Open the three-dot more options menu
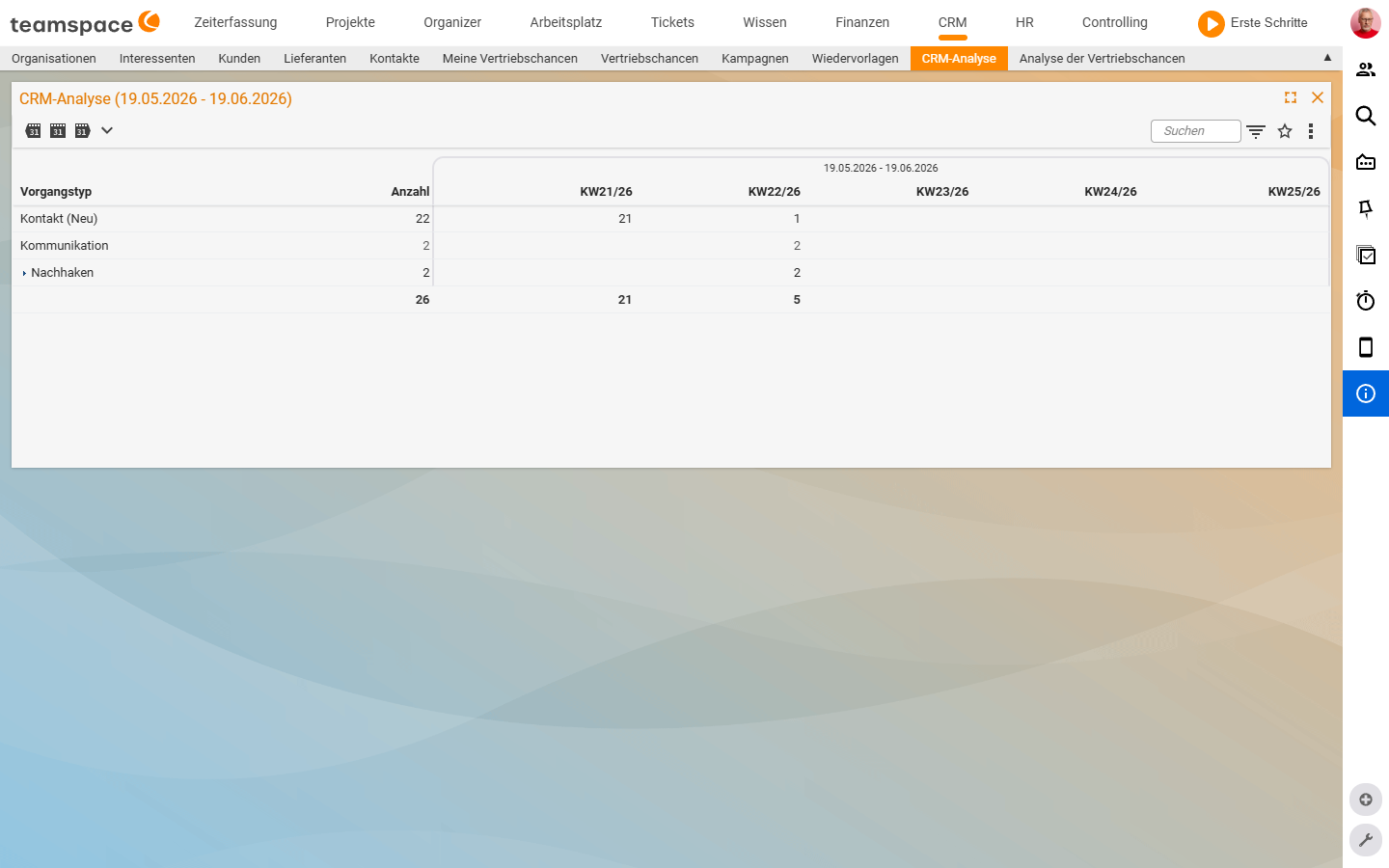Screen dimensions: 1389x868 (x=1310, y=131)
